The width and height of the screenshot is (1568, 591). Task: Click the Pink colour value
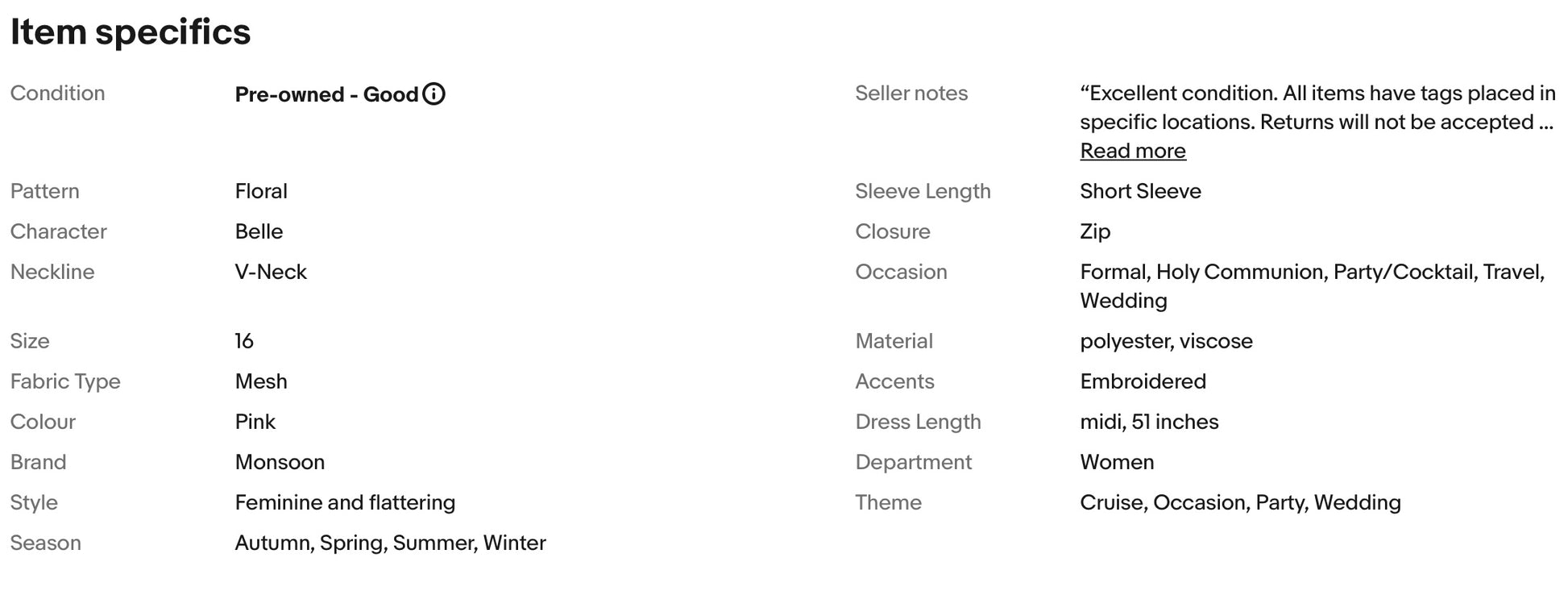click(x=255, y=422)
